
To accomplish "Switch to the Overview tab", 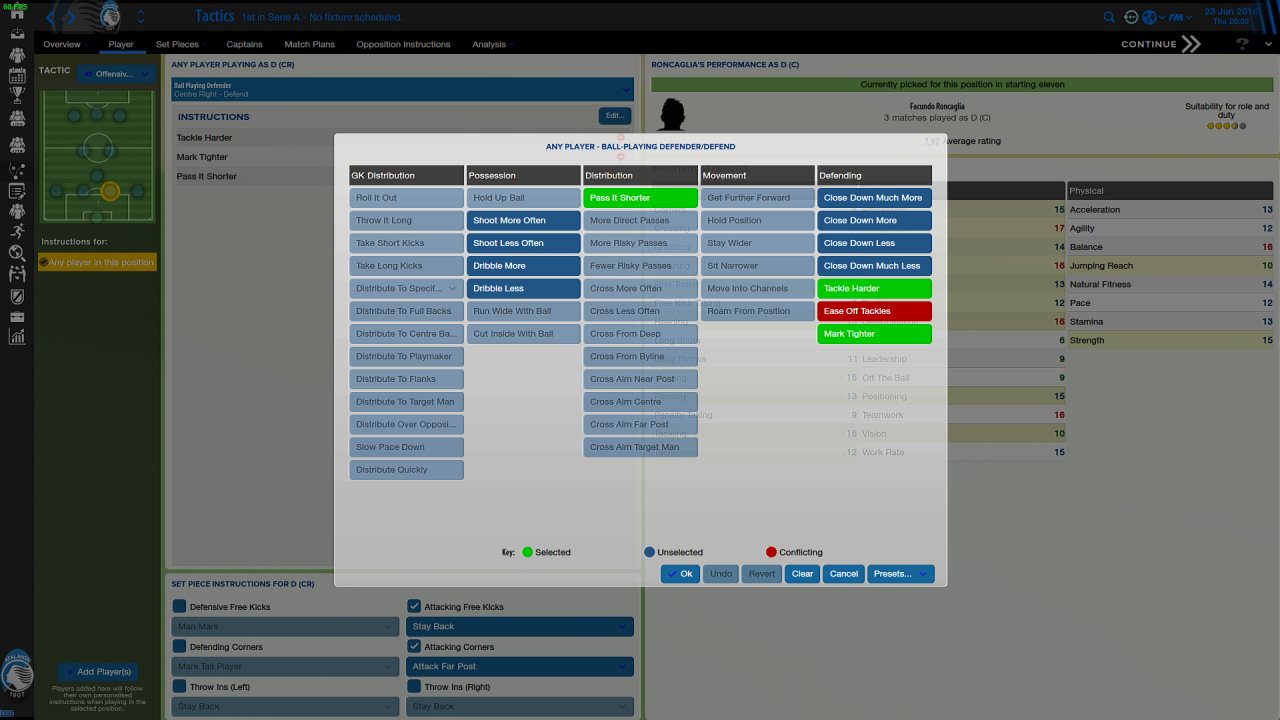I will [61, 44].
